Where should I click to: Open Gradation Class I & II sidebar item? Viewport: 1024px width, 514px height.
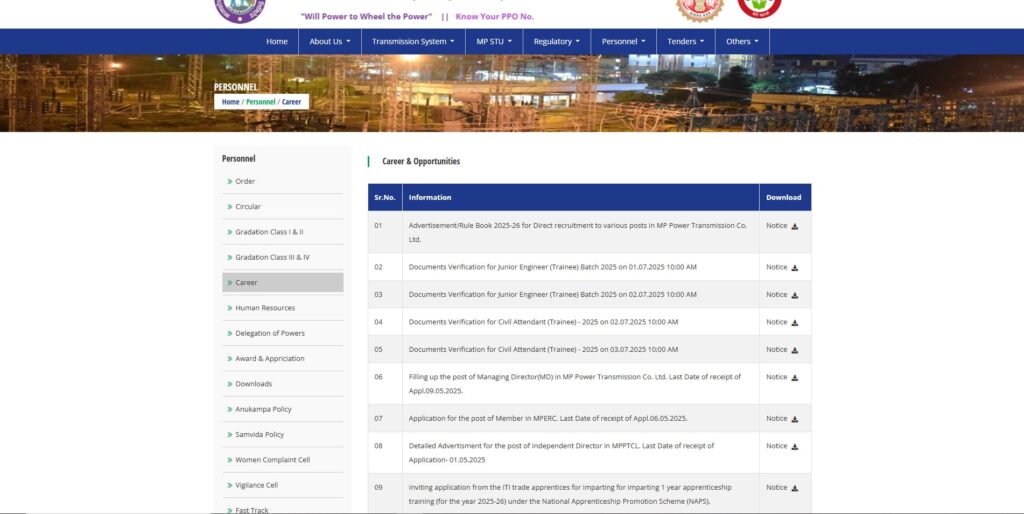(269, 232)
